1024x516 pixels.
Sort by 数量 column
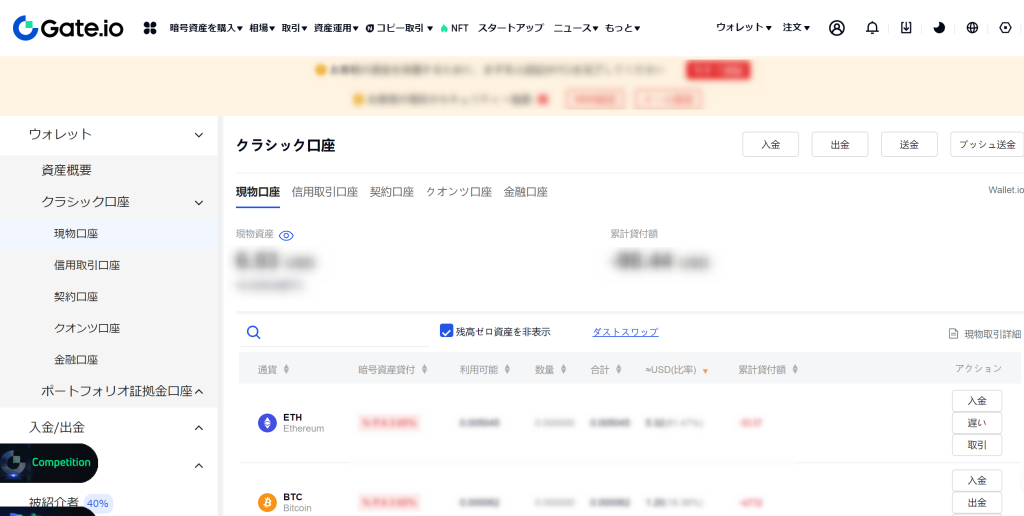564,370
